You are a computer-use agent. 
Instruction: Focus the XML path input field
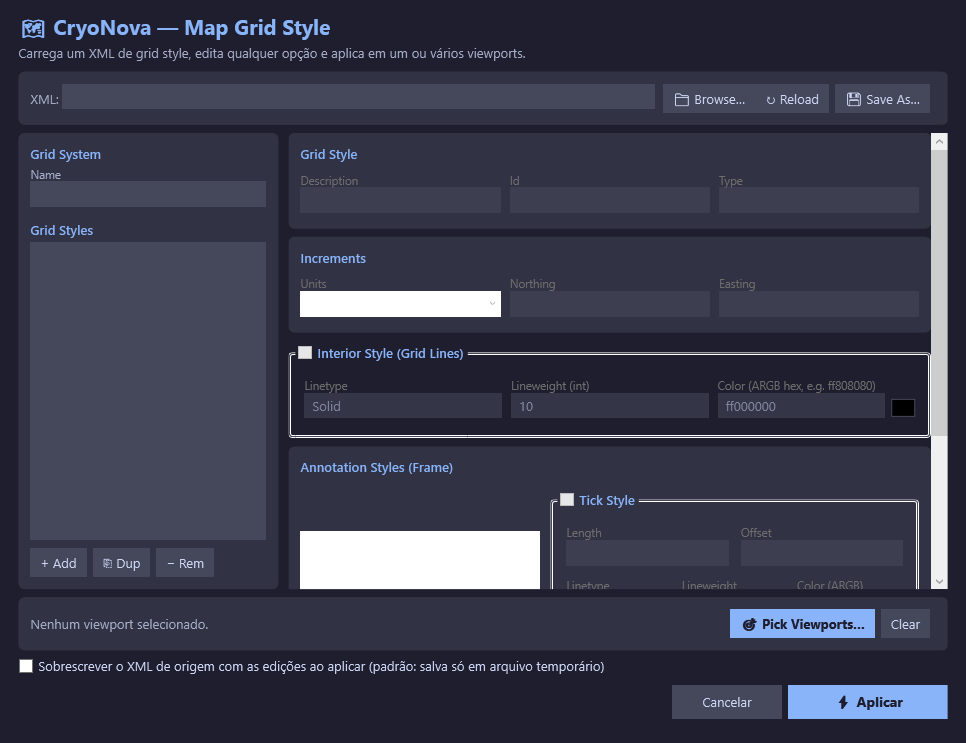pos(358,97)
